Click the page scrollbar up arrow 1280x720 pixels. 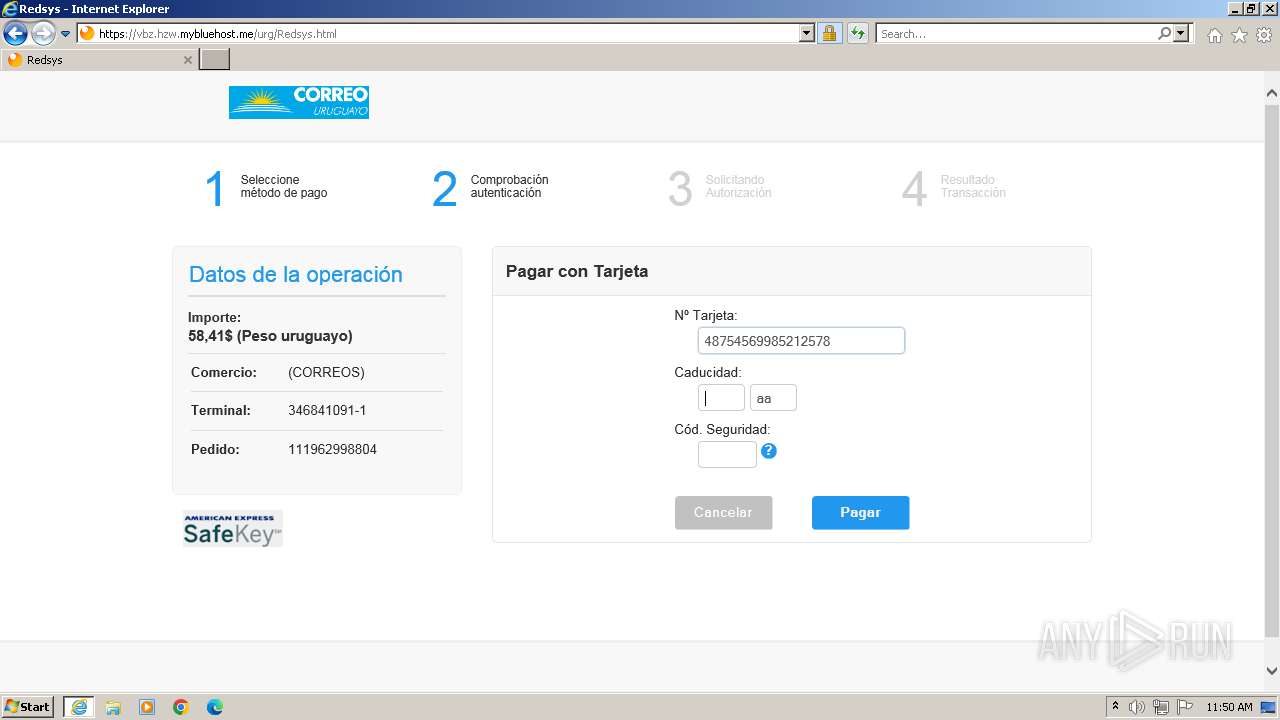tap(1271, 93)
